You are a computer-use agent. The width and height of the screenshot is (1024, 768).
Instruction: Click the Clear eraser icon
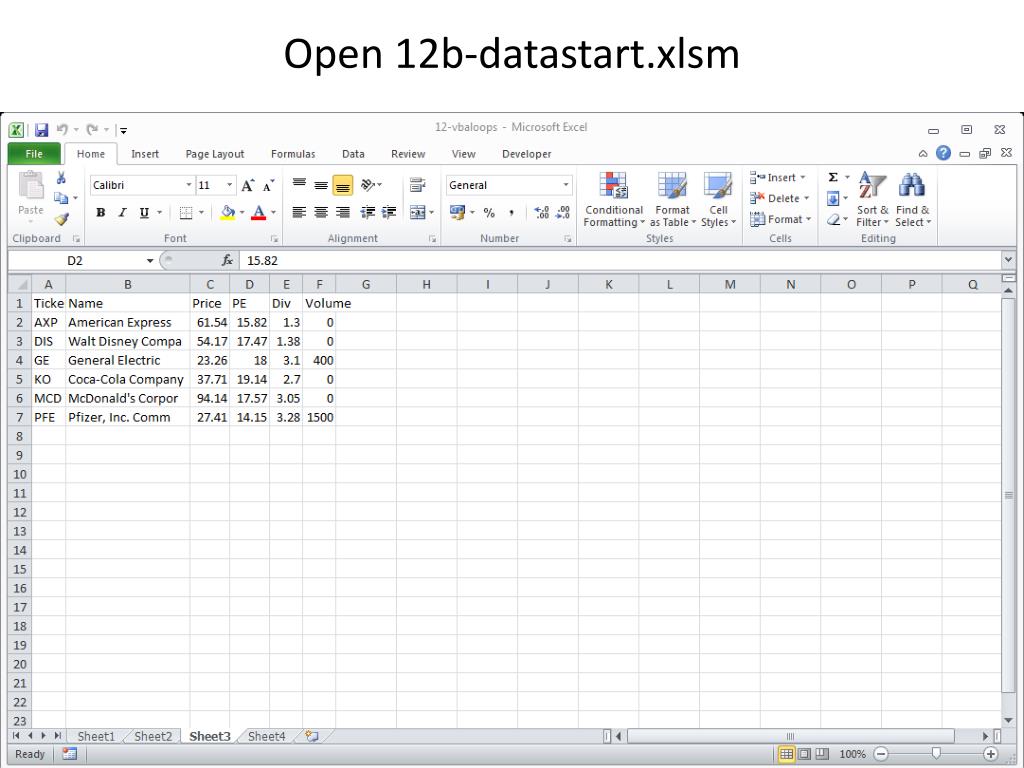tap(833, 220)
